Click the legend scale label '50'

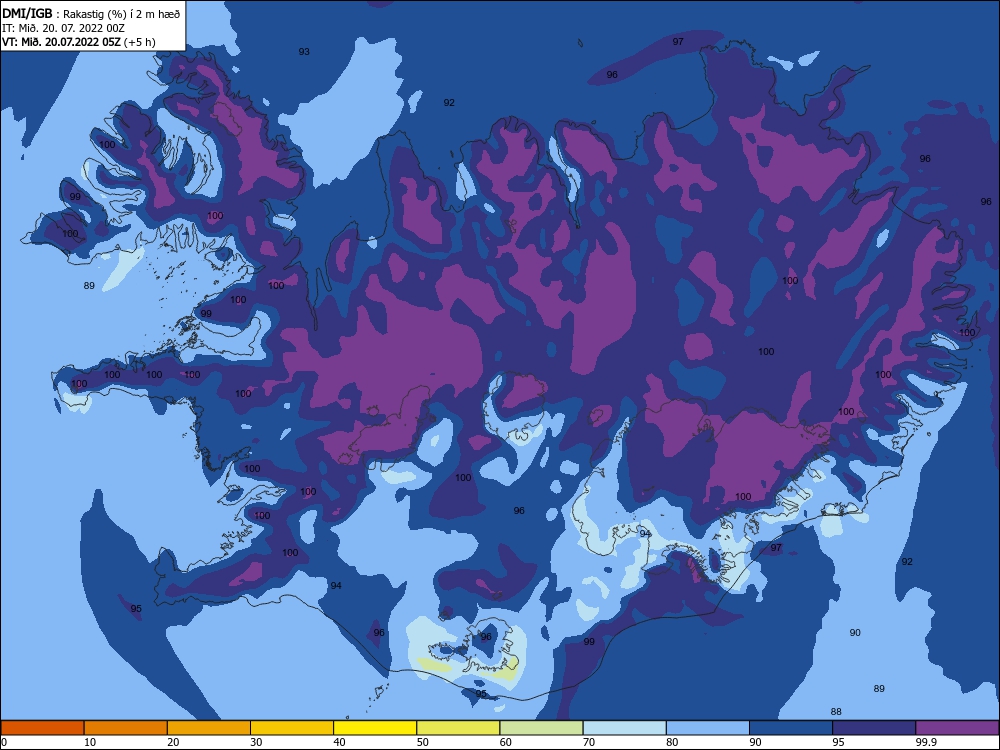[x=423, y=742]
